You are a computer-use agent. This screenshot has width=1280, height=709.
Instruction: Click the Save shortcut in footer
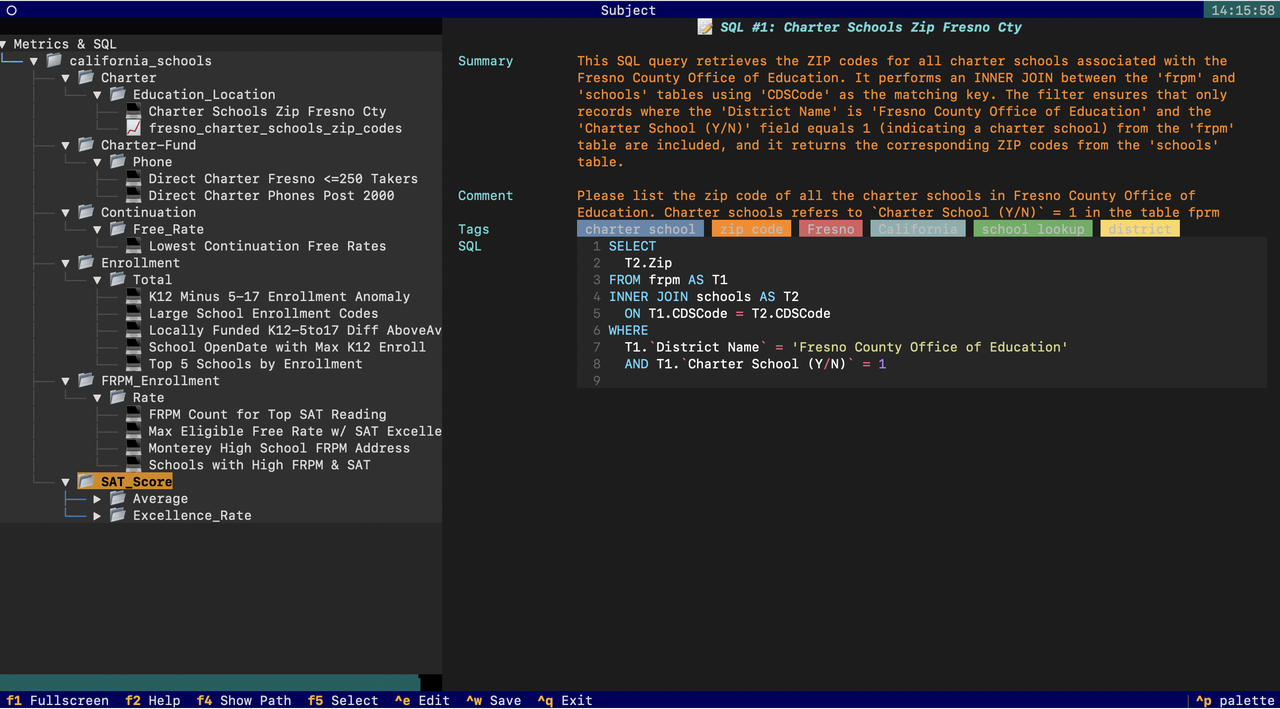494,700
